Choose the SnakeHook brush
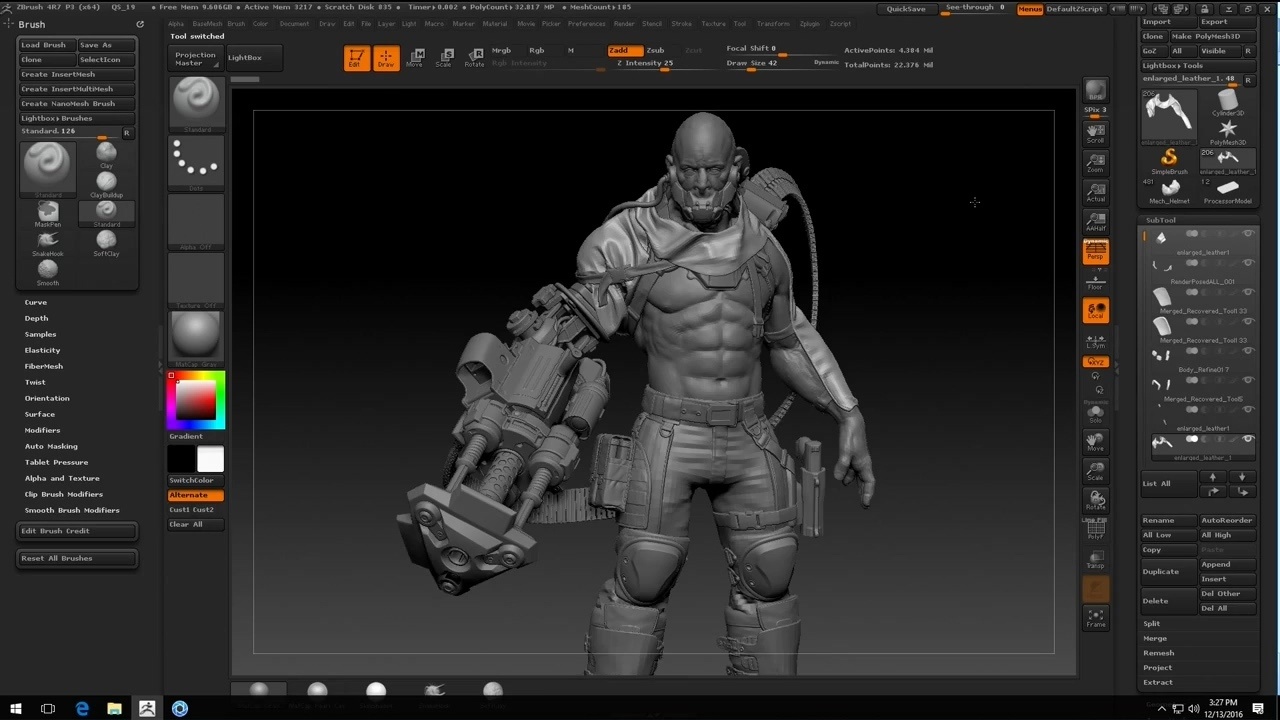The width and height of the screenshot is (1280, 720). (x=48, y=243)
